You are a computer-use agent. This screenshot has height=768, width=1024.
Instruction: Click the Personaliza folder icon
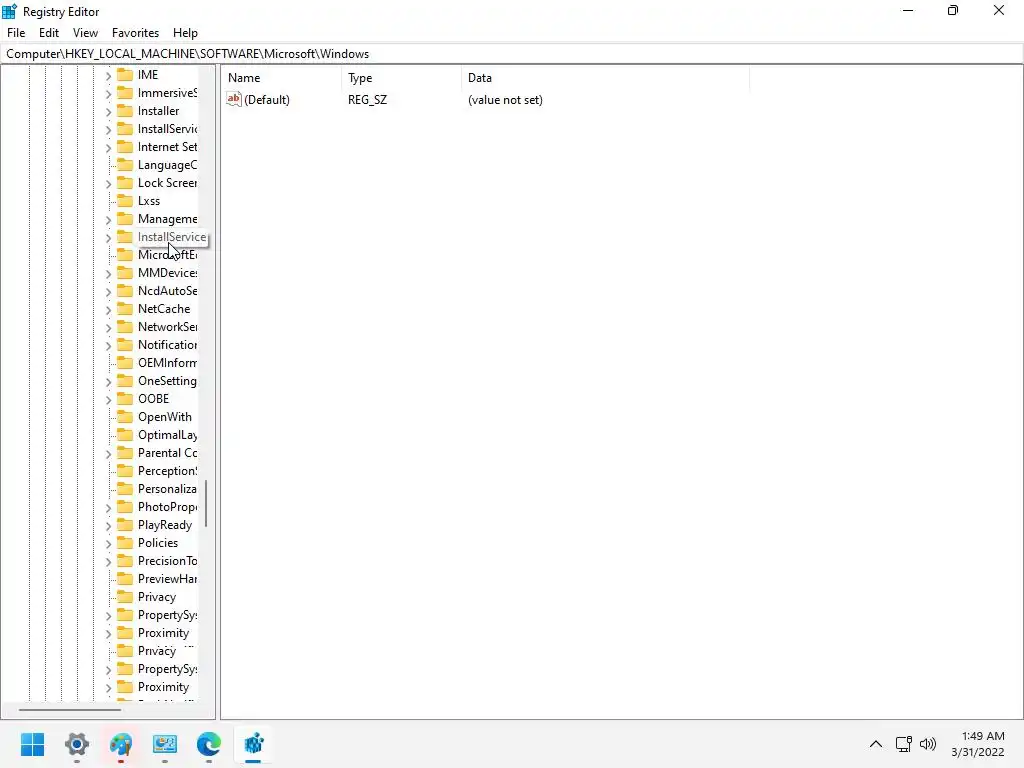click(125, 489)
